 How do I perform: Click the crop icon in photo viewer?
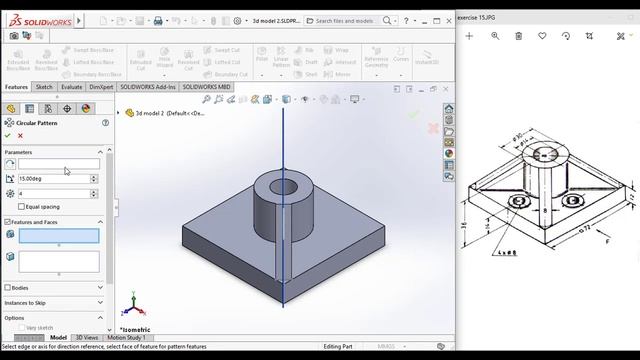[589, 36]
